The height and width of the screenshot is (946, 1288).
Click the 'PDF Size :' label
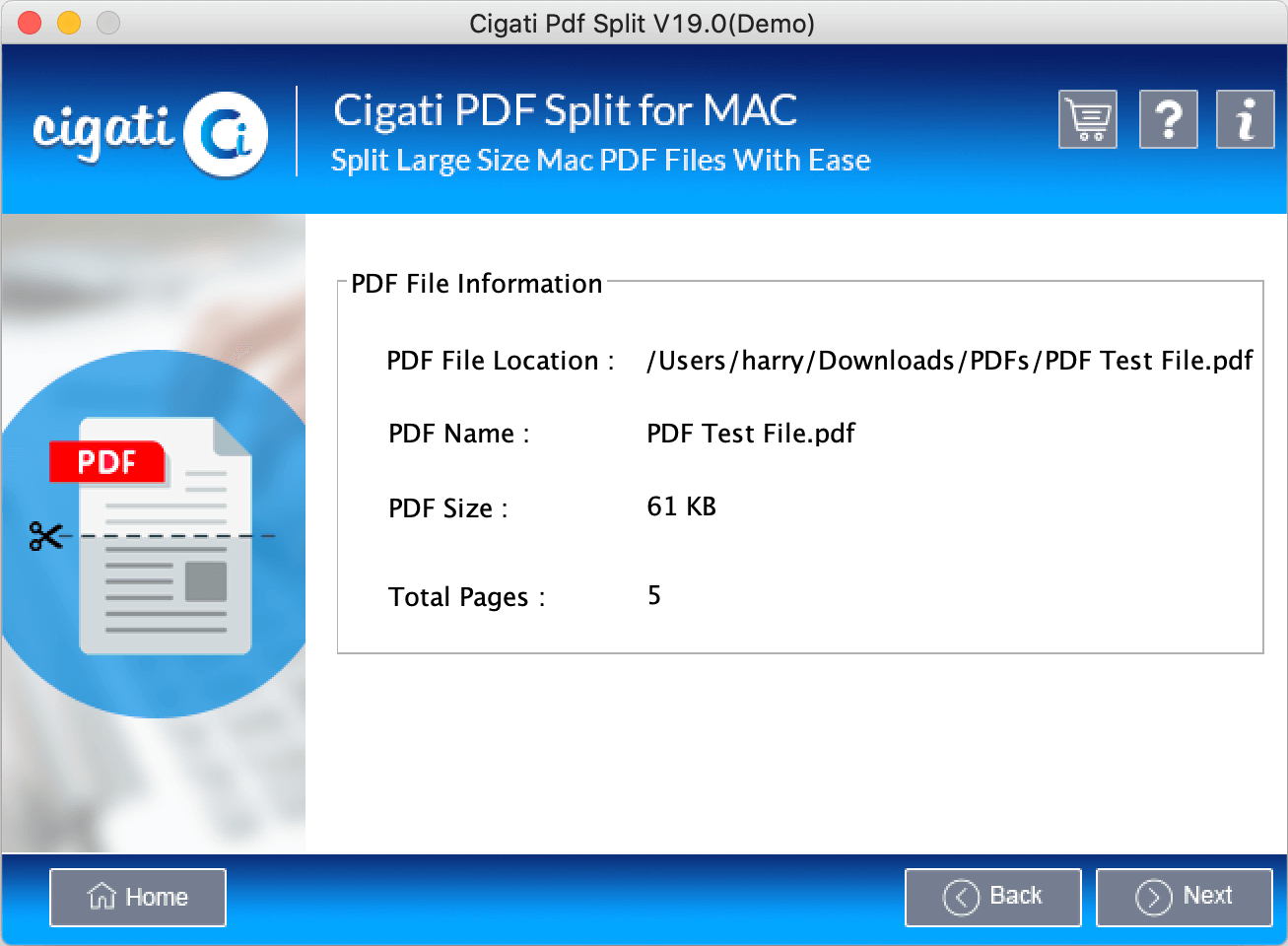pyautogui.click(x=448, y=508)
